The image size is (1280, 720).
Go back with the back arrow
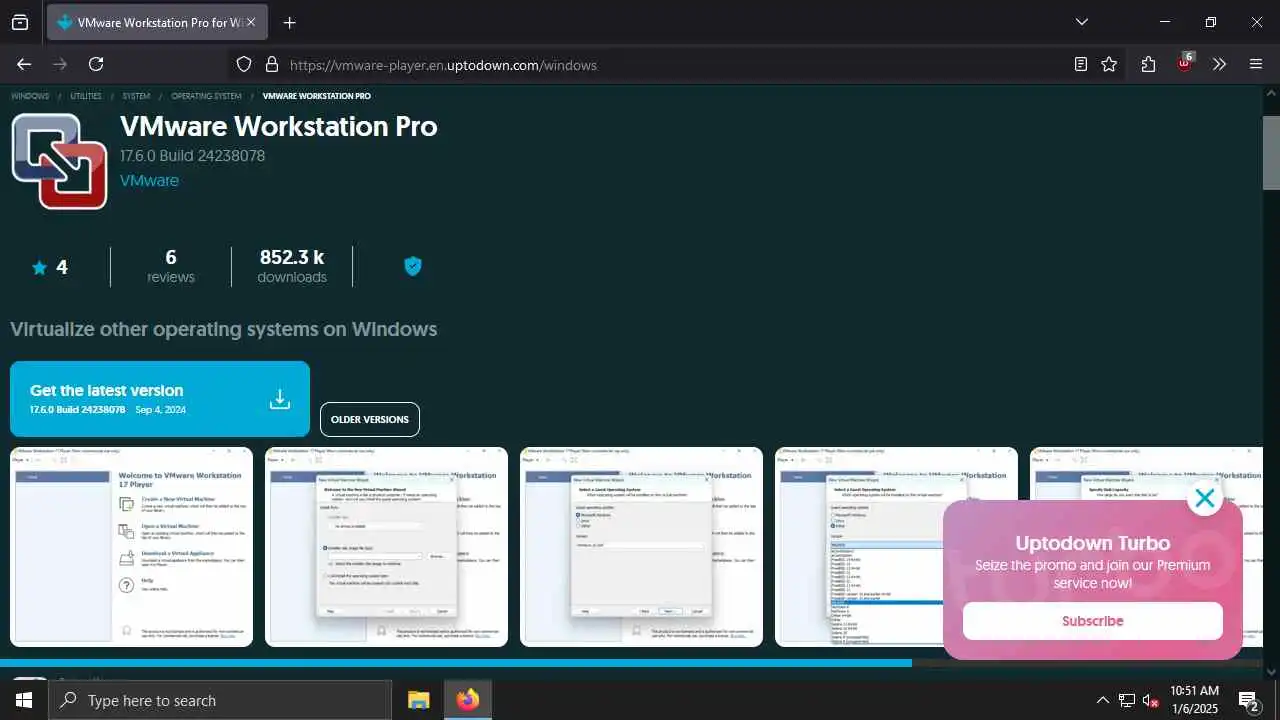[x=24, y=64]
